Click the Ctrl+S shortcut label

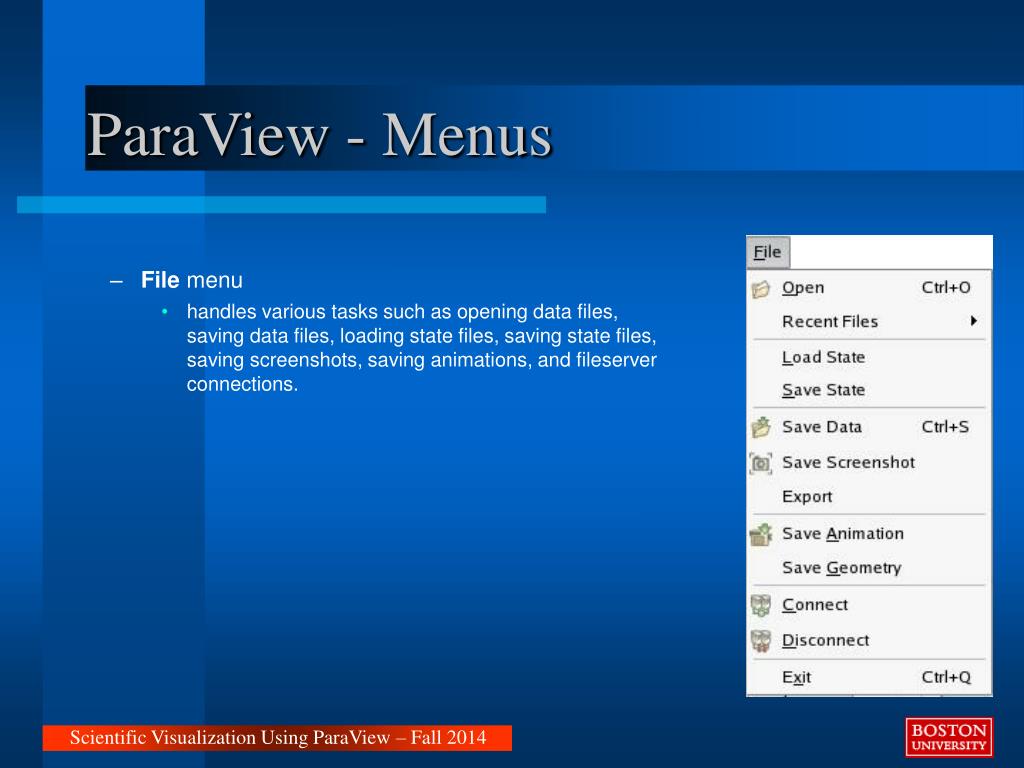[x=945, y=427]
